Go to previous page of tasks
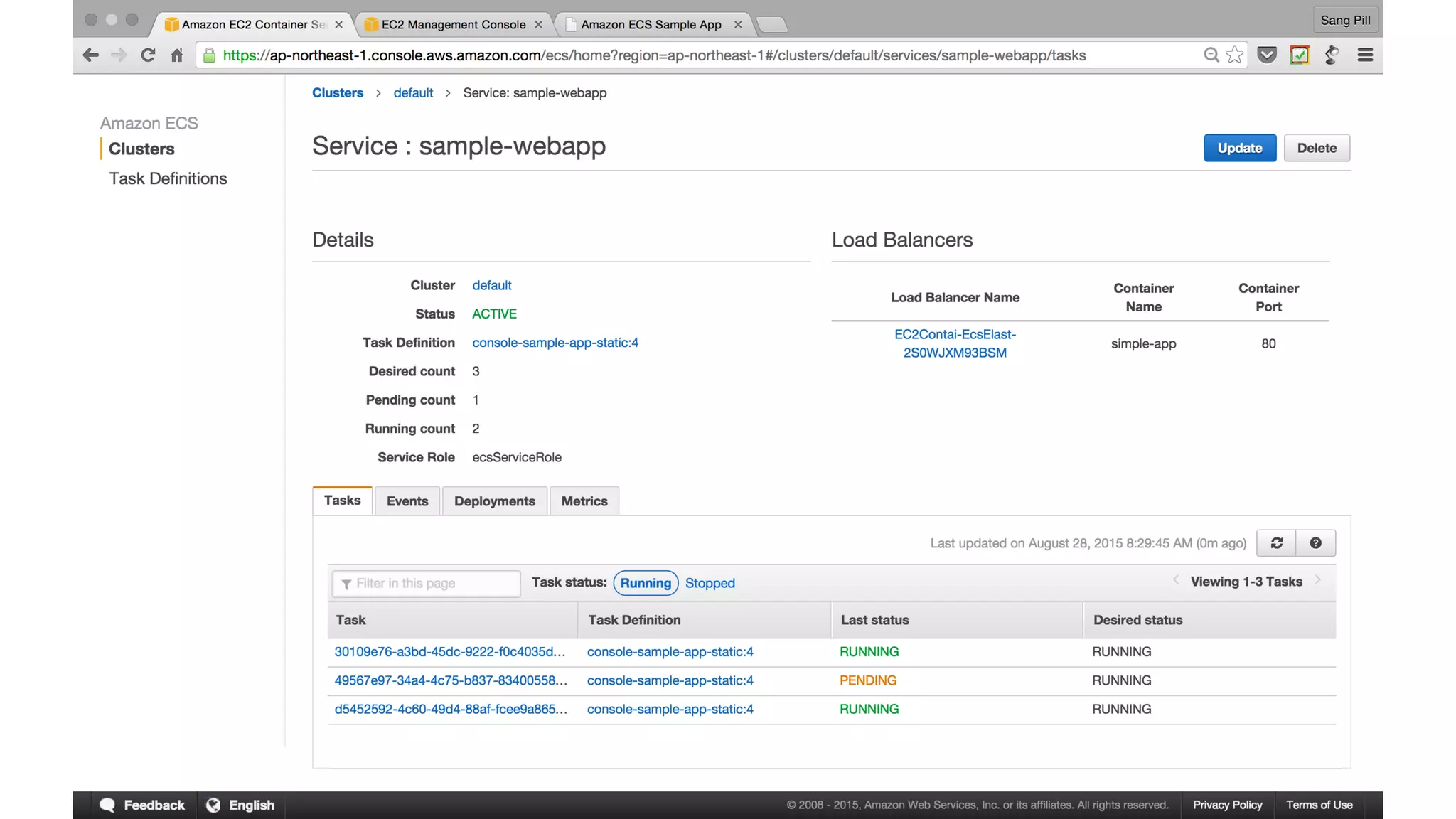The width and height of the screenshot is (1456, 819). click(x=1176, y=580)
